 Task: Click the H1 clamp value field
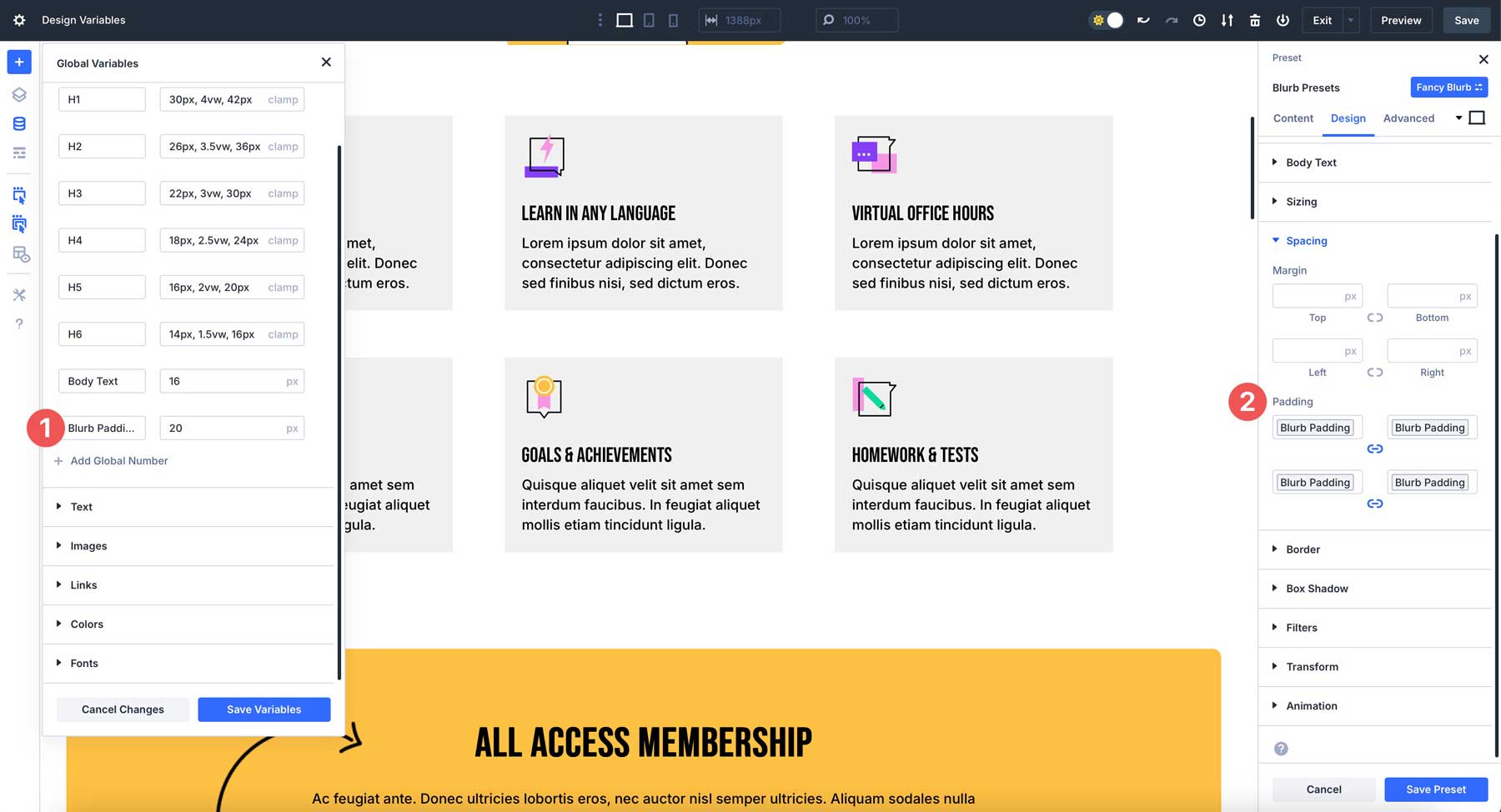(x=232, y=99)
